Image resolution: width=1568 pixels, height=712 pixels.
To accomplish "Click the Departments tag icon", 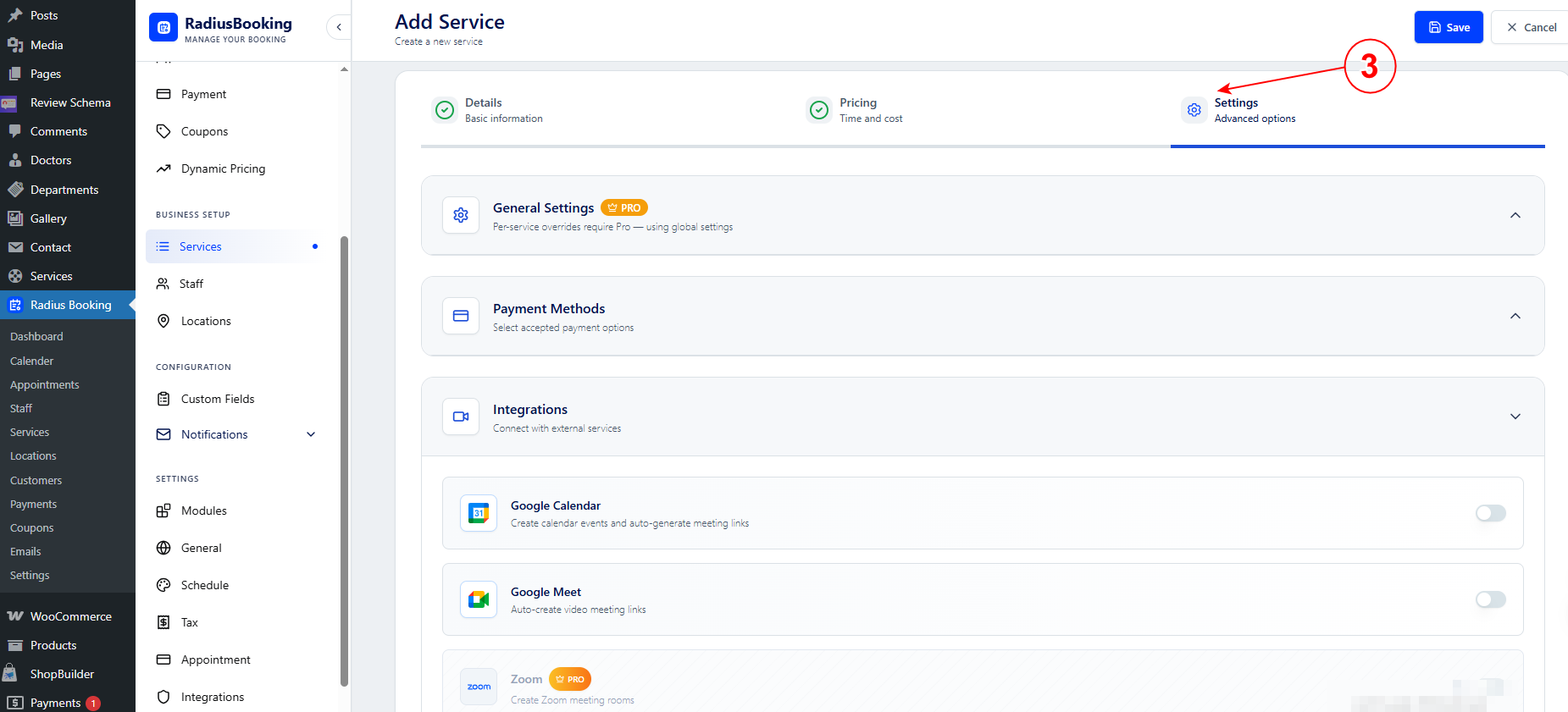I will pyautogui.click(x=15, y=190).
